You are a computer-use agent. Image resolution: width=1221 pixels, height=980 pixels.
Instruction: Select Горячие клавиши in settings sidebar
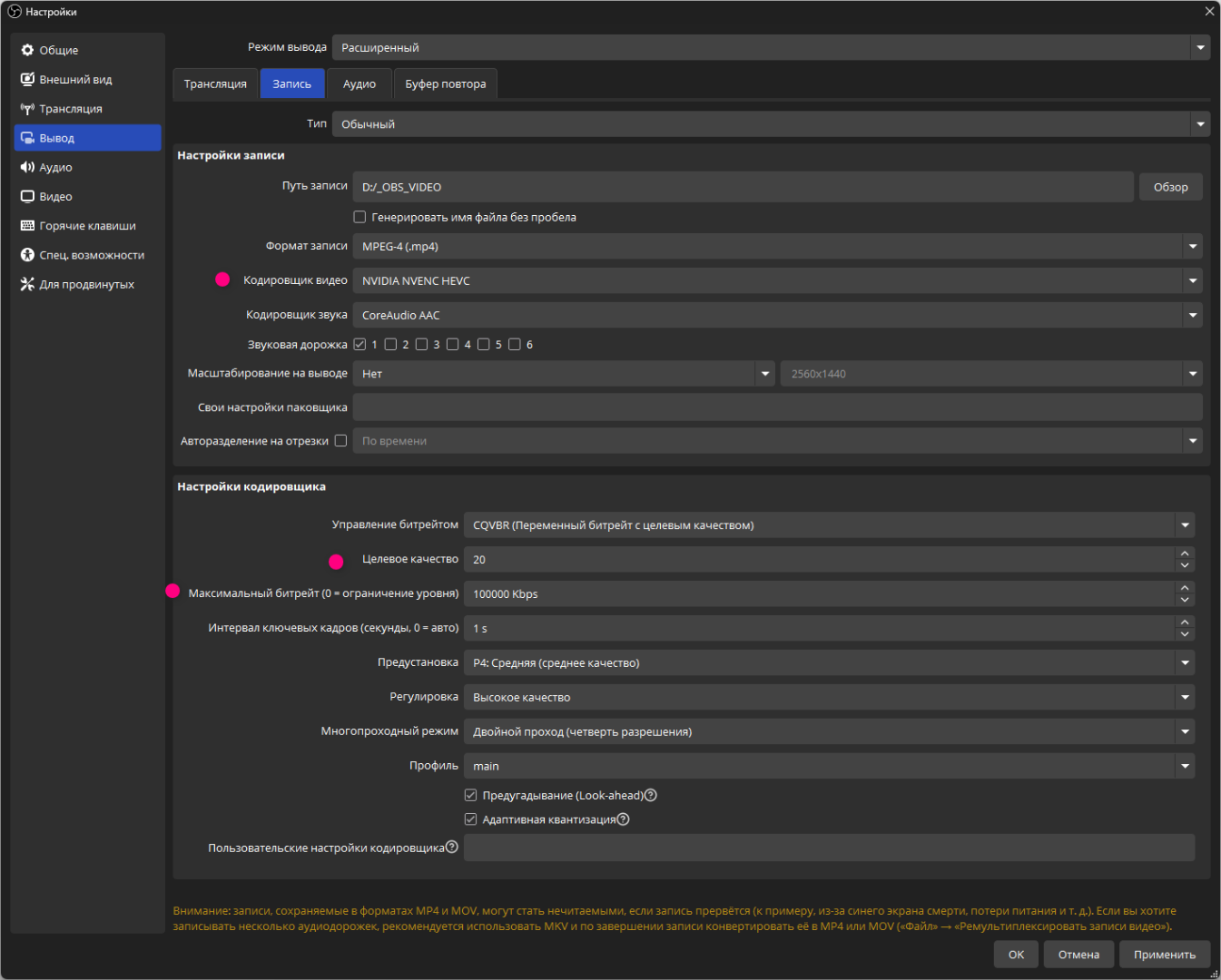(87, 225)
